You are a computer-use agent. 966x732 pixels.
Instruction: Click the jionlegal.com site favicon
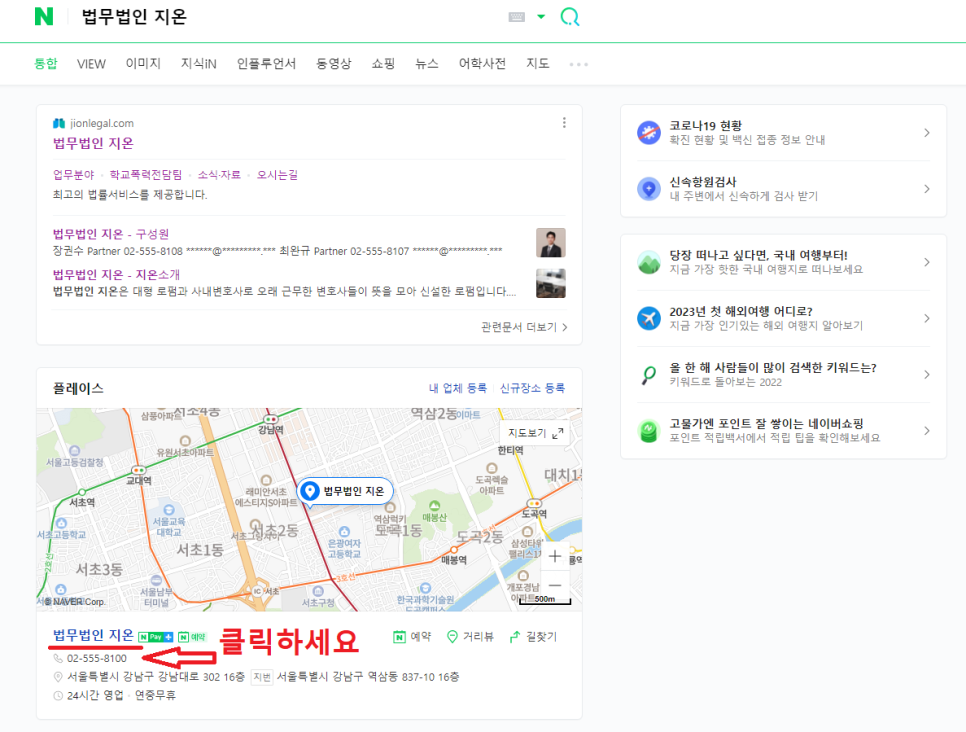[59, 123]
